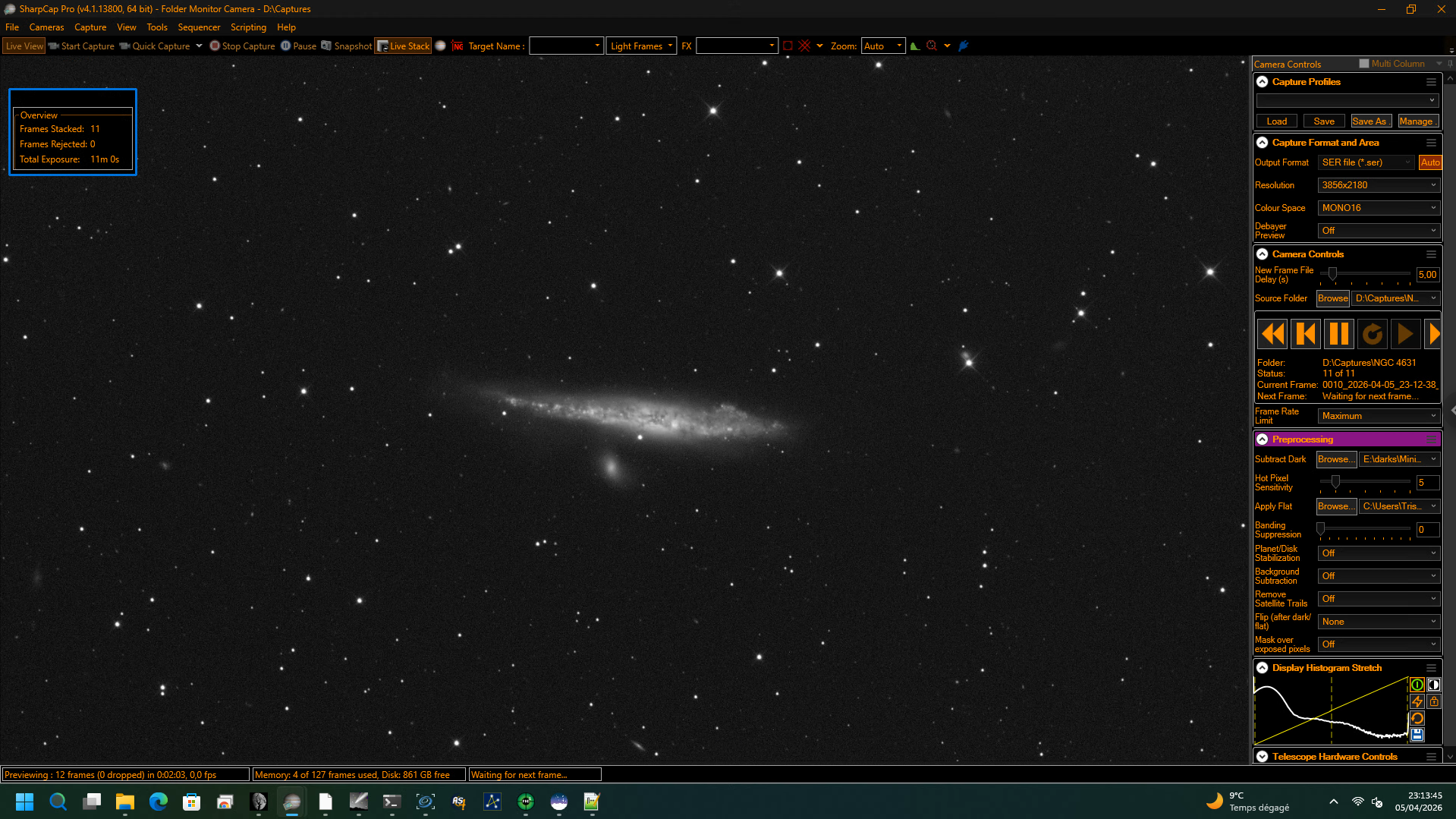
Task: Enable the selection area rectangle tool
Action: pos(788,46)
